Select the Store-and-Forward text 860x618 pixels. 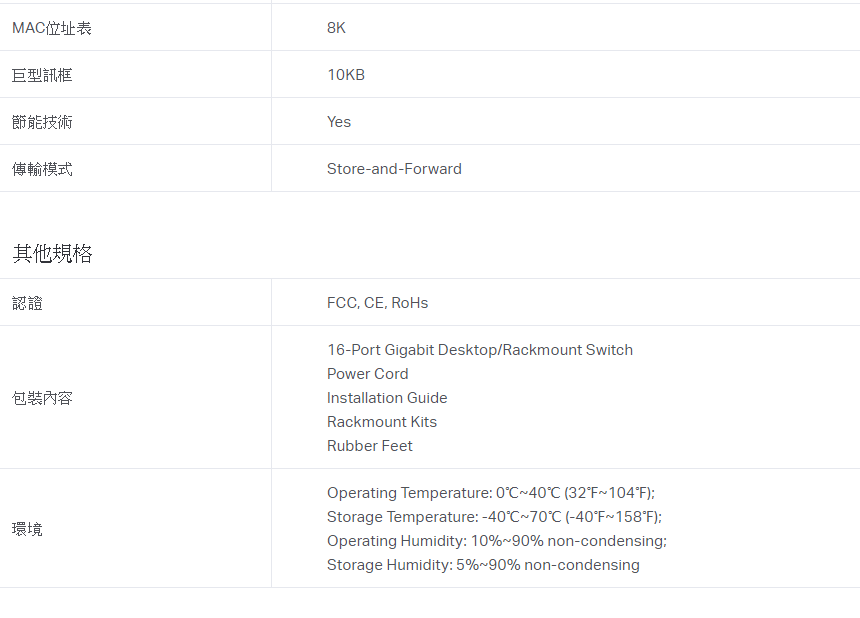pyautogui.click(x=394, y=169)
